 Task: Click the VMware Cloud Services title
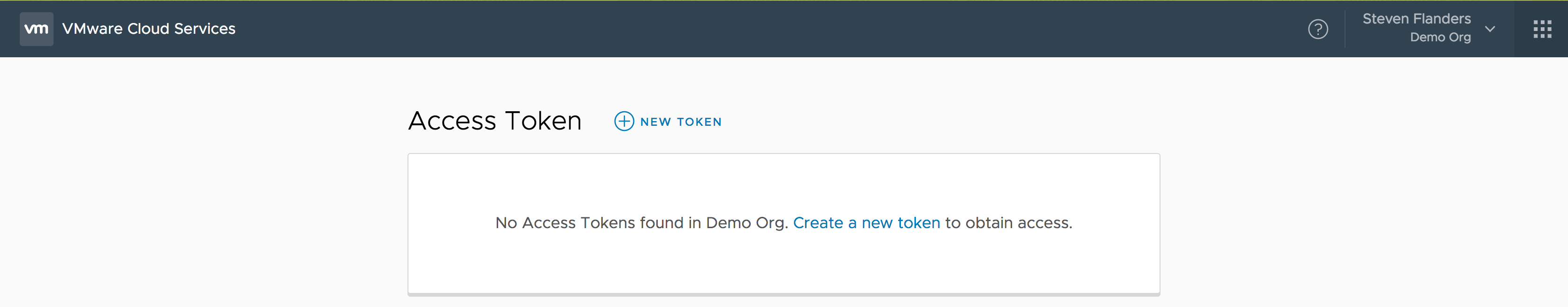(x=148, y=29)
